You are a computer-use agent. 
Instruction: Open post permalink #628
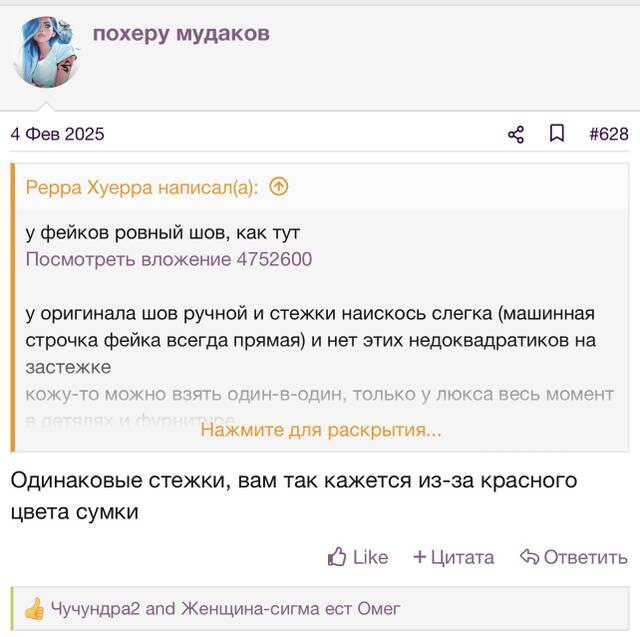[609, 134]
